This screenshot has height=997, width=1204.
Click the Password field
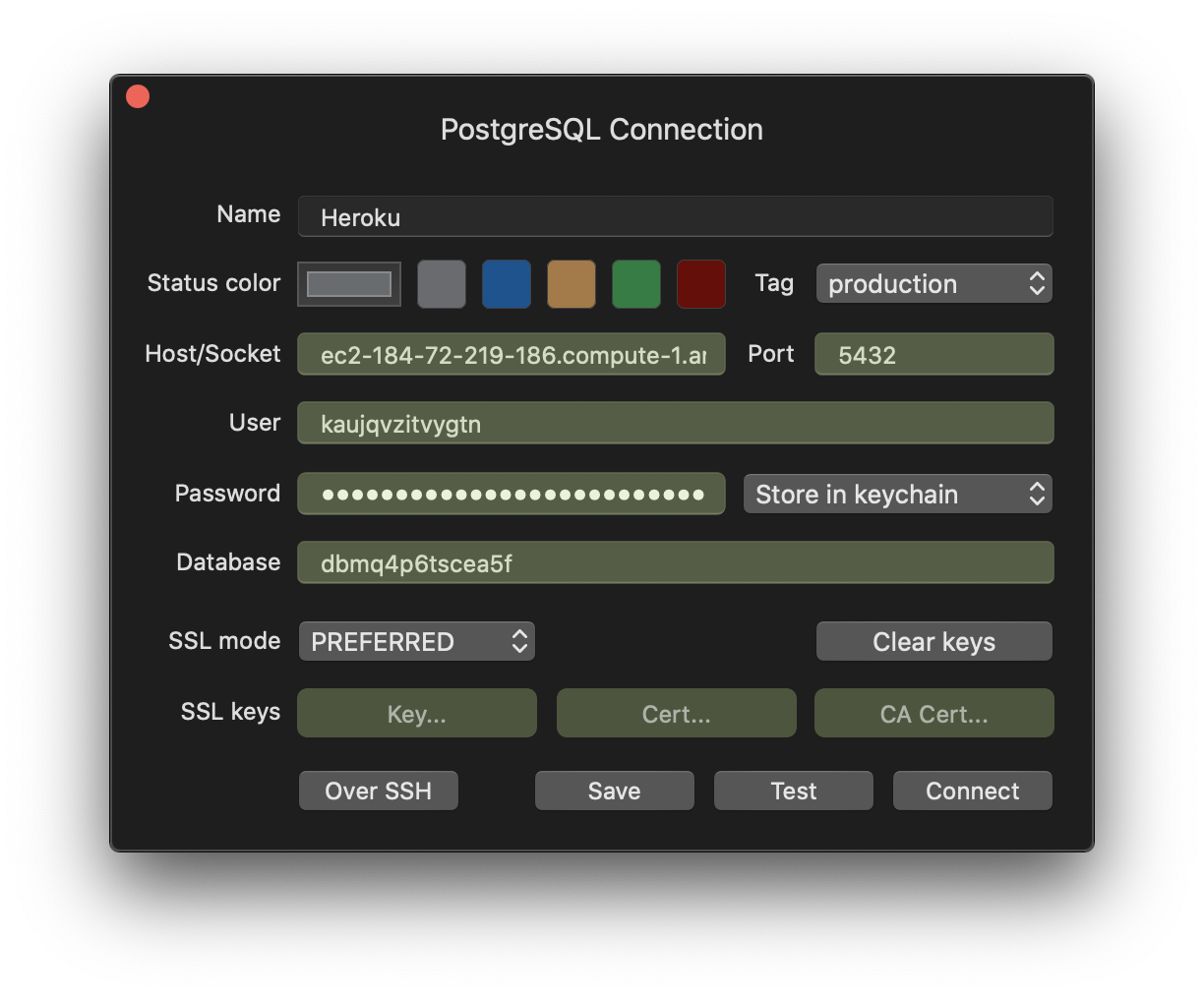click(512, 494)
